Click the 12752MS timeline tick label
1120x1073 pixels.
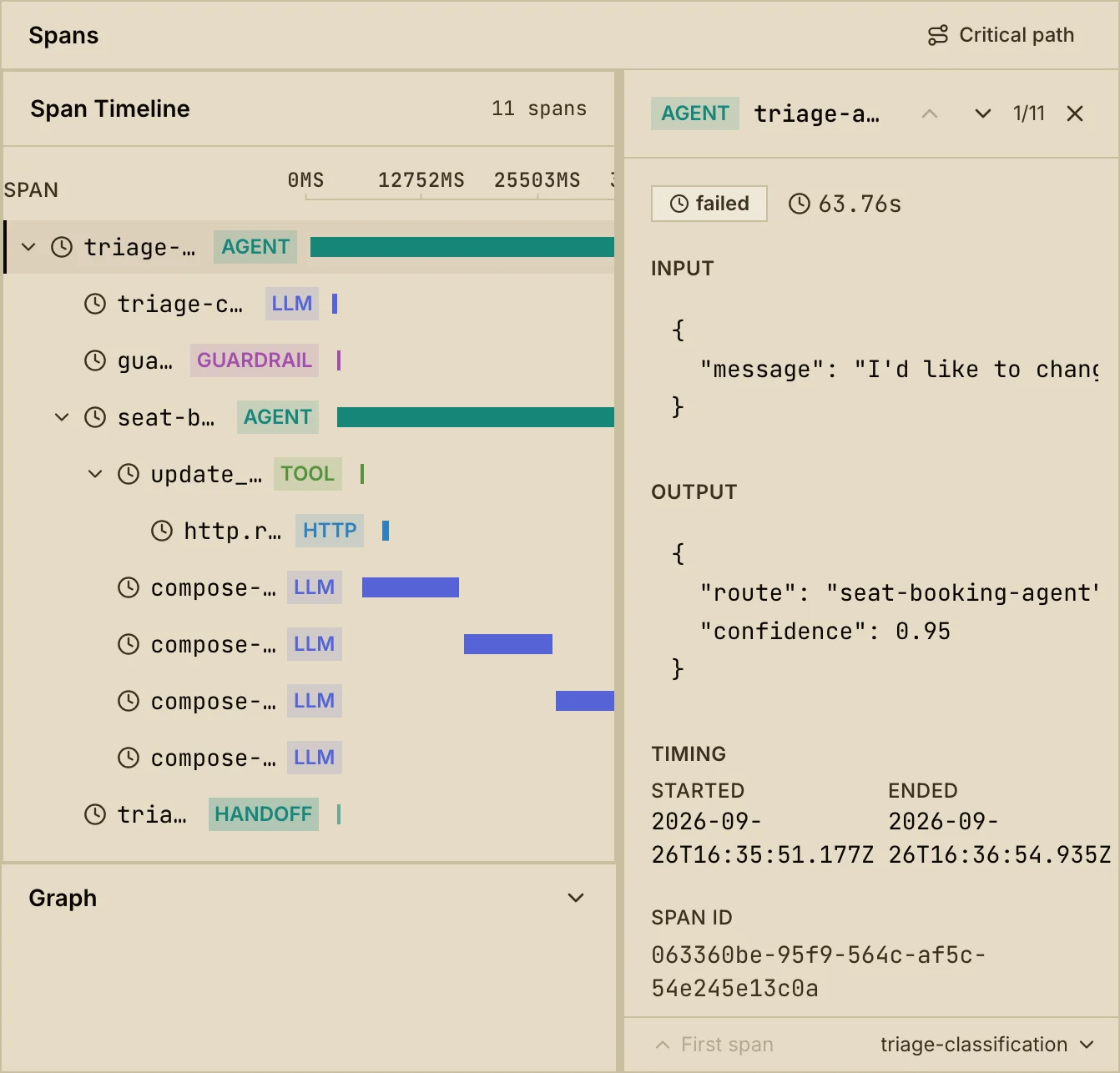421,180
